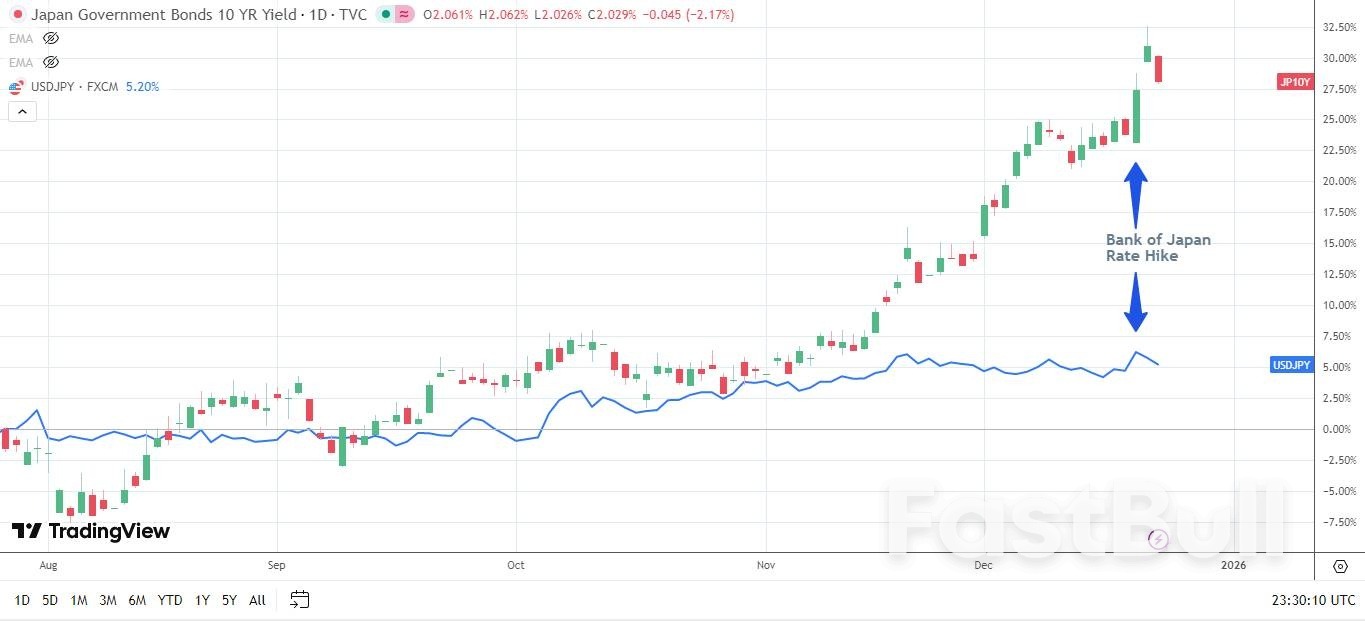The height and width of the screenshot is (621, 1365).
Task: Click the JP10Y red price label
Action: click(x=1293, y=82)
